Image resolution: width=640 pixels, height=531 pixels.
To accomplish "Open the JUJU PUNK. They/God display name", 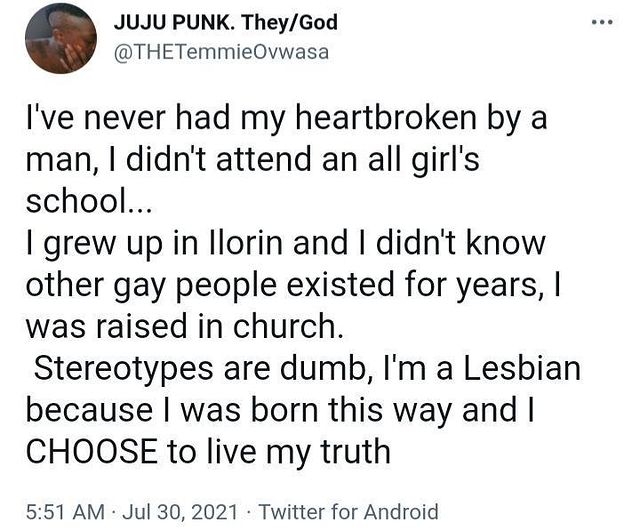I will [x=226, y=22].
